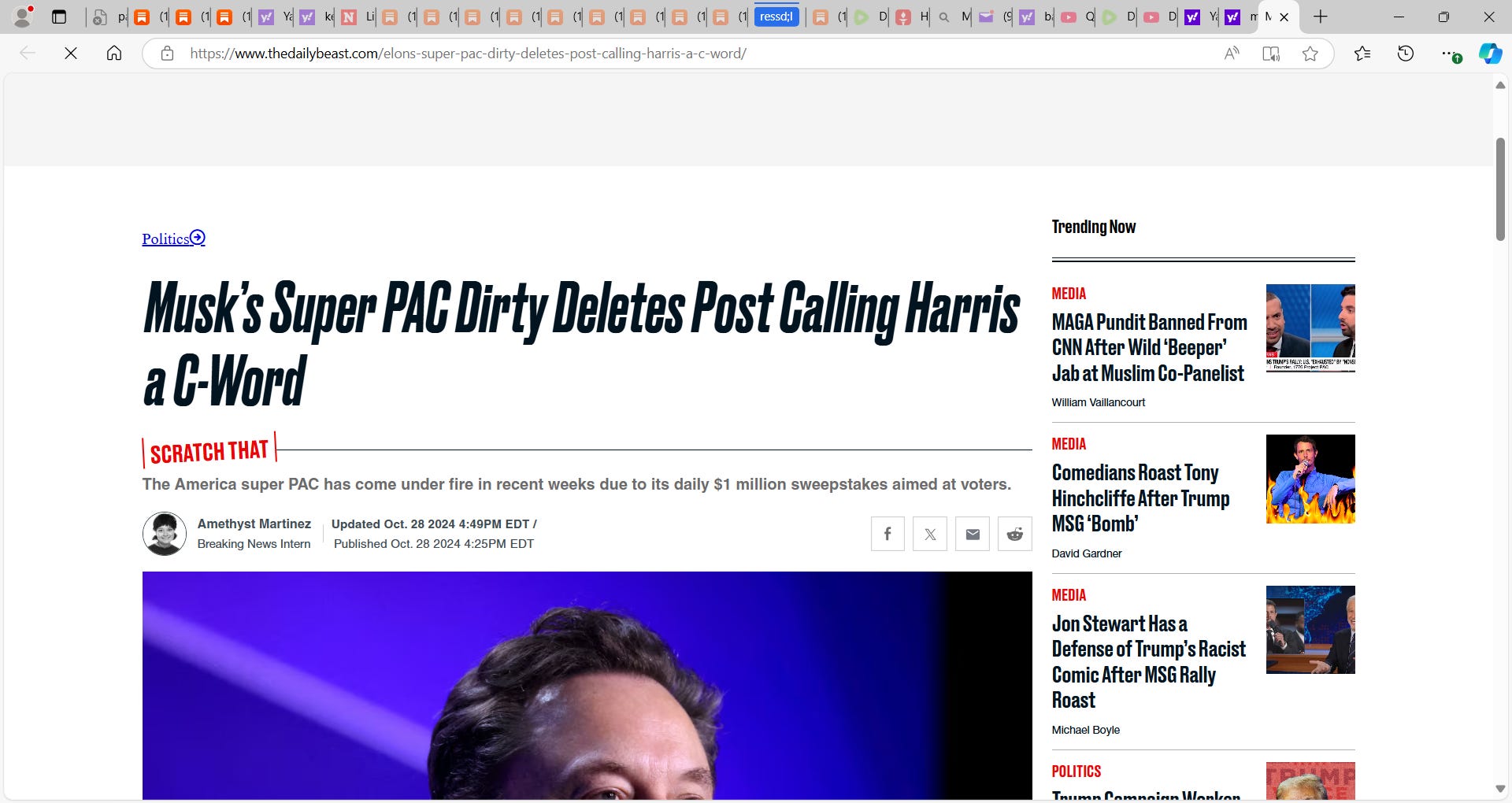Add this page to favorites star
Viewport: 1512px width, 803px height.
[x=1310, y=54]
